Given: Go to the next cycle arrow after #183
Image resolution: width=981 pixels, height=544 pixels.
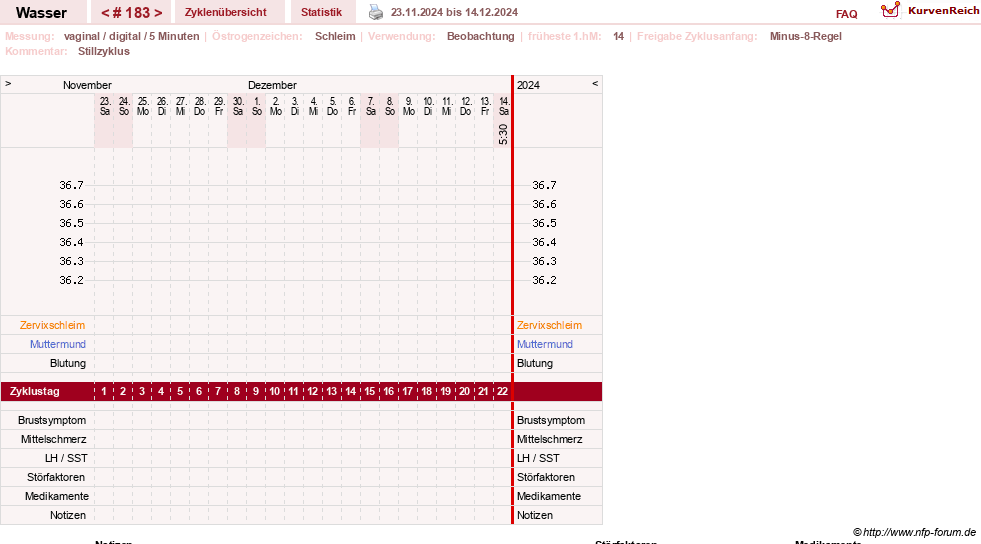Looking at the screenshot, I should (x=158, y=13).
